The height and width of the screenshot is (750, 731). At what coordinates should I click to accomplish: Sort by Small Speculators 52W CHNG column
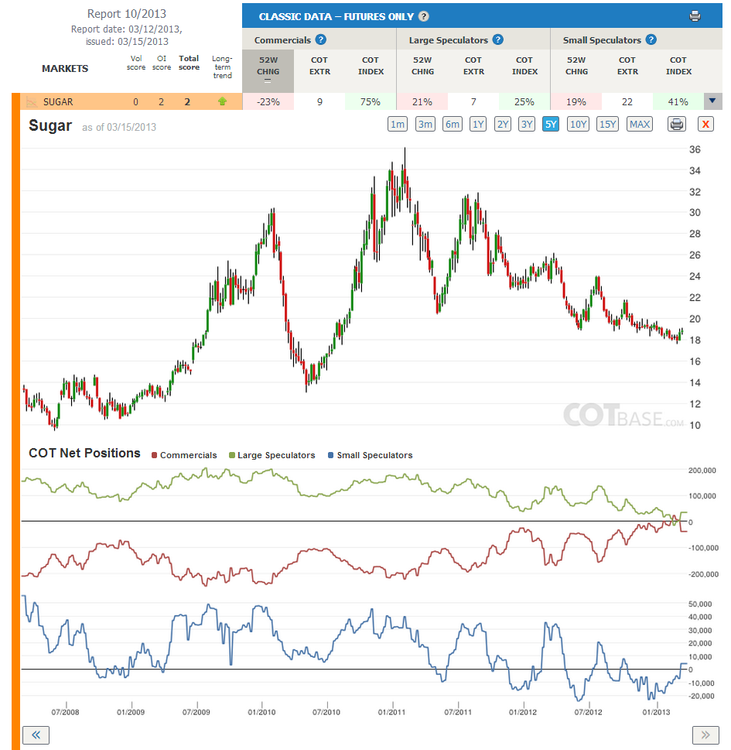tap(576, 66)
